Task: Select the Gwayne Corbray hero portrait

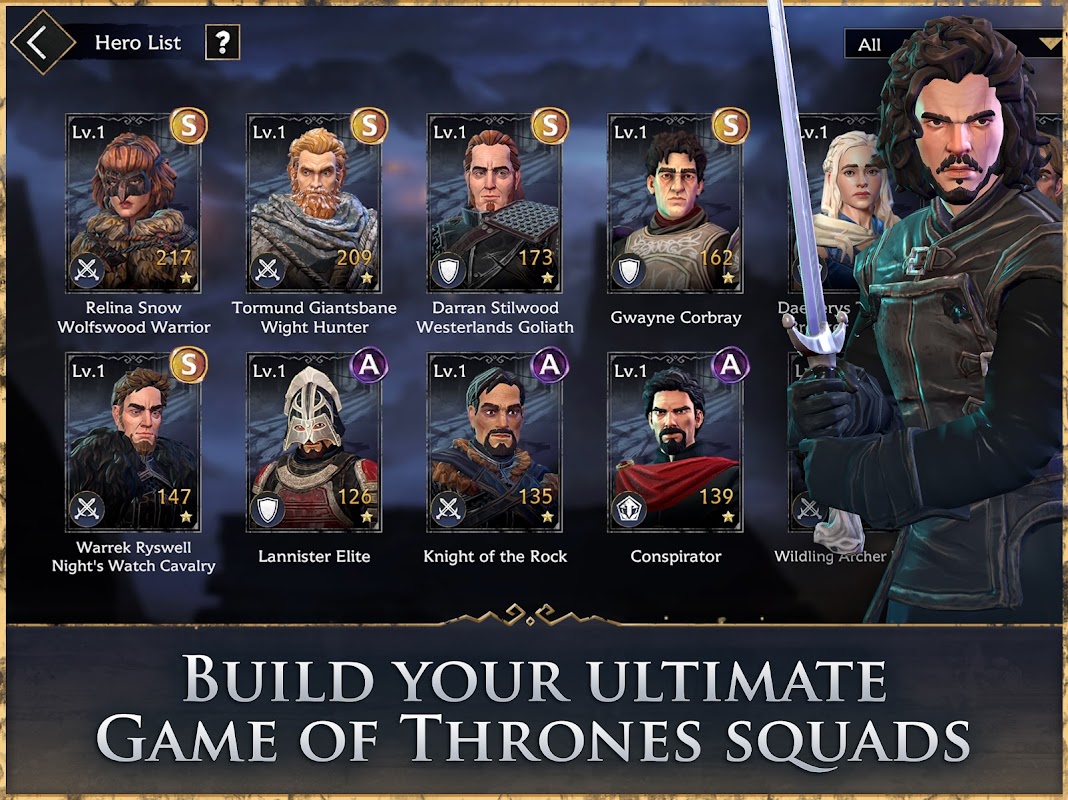Action: 675,203
